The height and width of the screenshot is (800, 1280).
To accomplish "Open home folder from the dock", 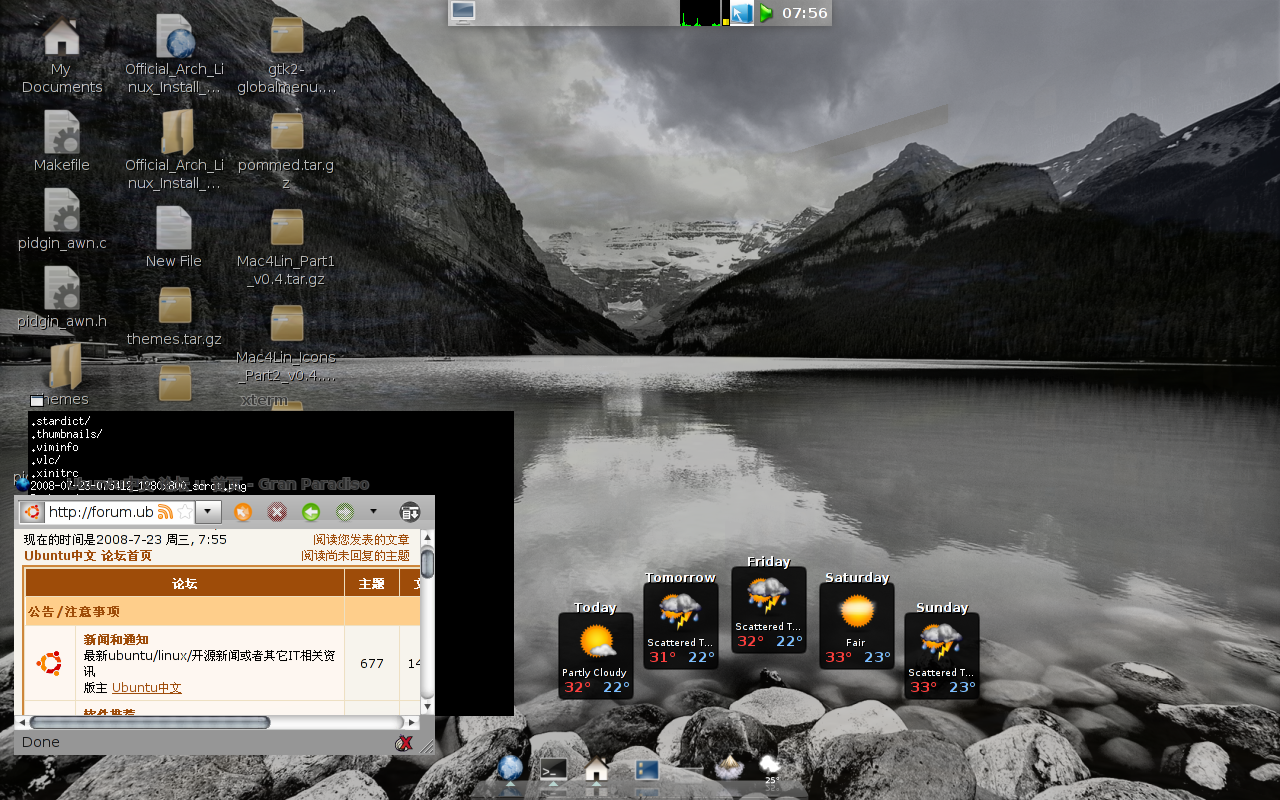I will [597, 768].
